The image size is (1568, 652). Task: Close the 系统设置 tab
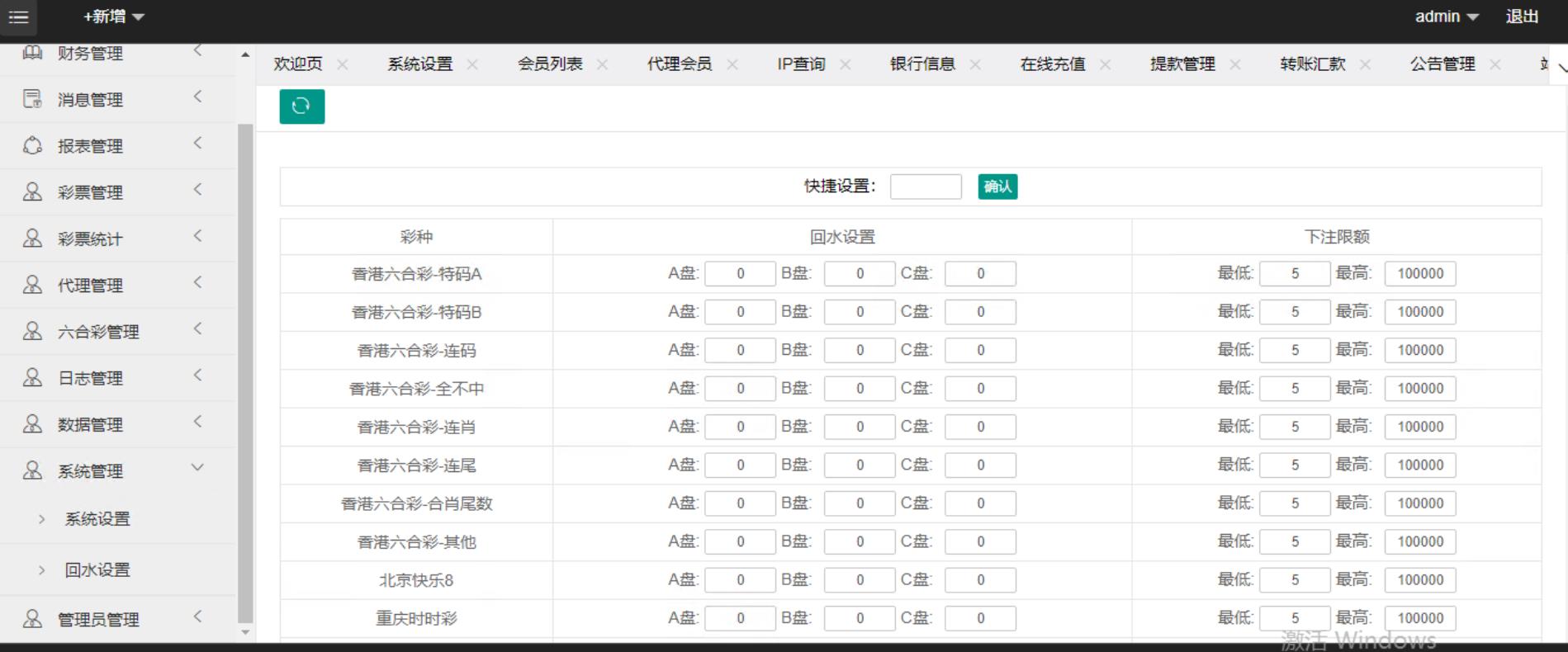coord(472,64)
